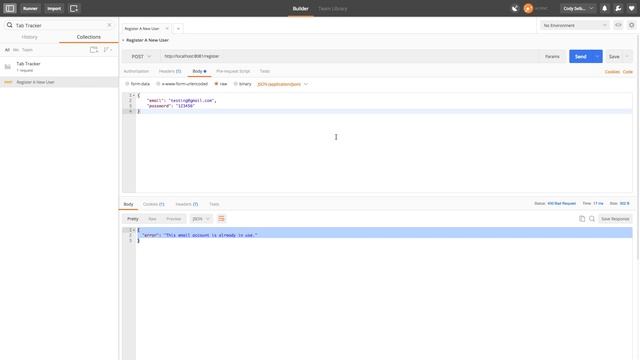Click the blue Send button

tap(580, 56)
